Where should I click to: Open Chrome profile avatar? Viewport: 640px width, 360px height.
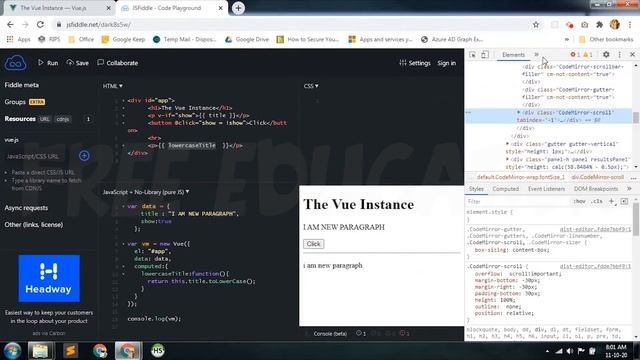click(615, 24)
